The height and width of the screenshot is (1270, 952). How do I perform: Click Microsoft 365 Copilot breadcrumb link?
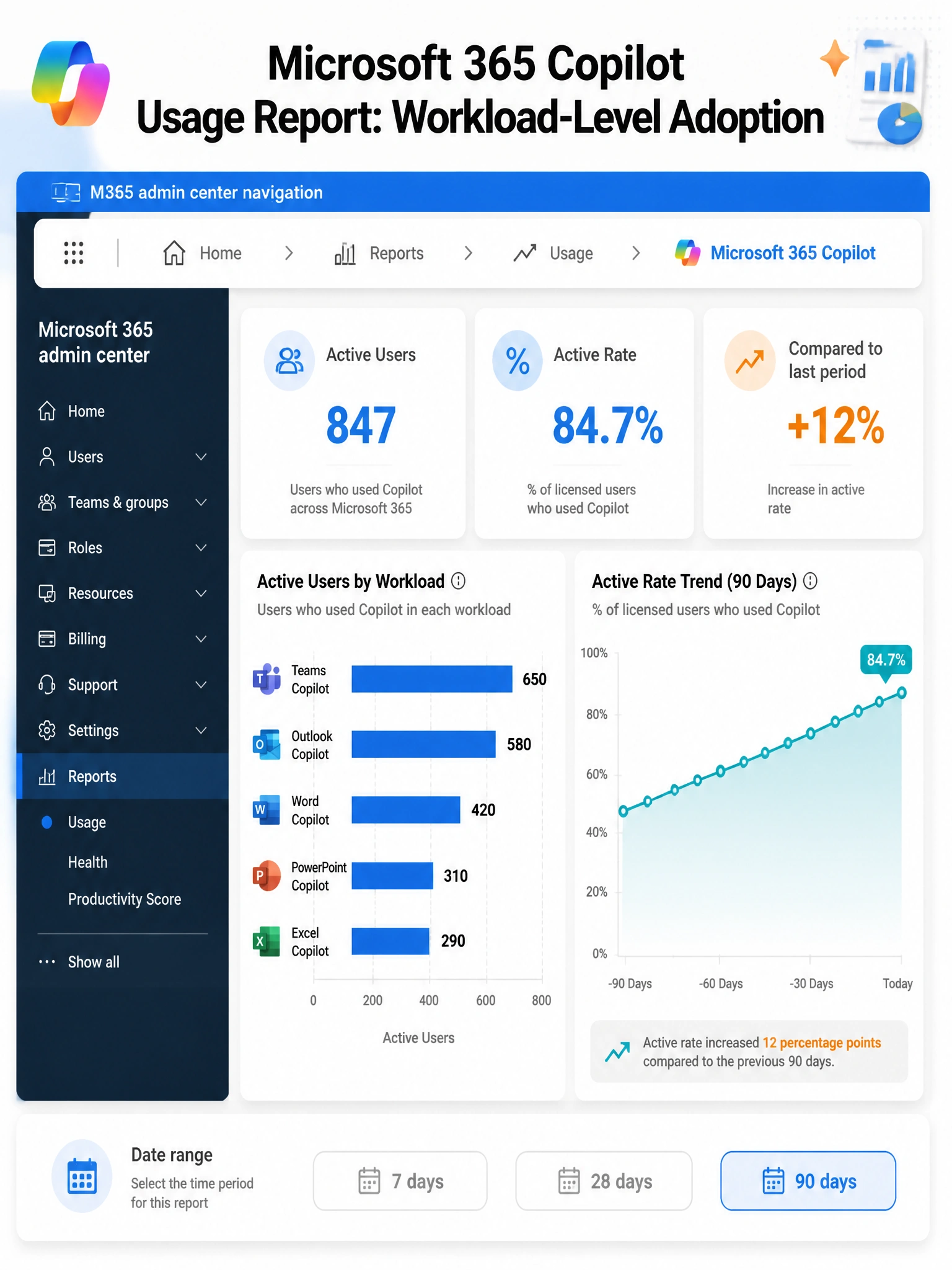pos(793,253)
